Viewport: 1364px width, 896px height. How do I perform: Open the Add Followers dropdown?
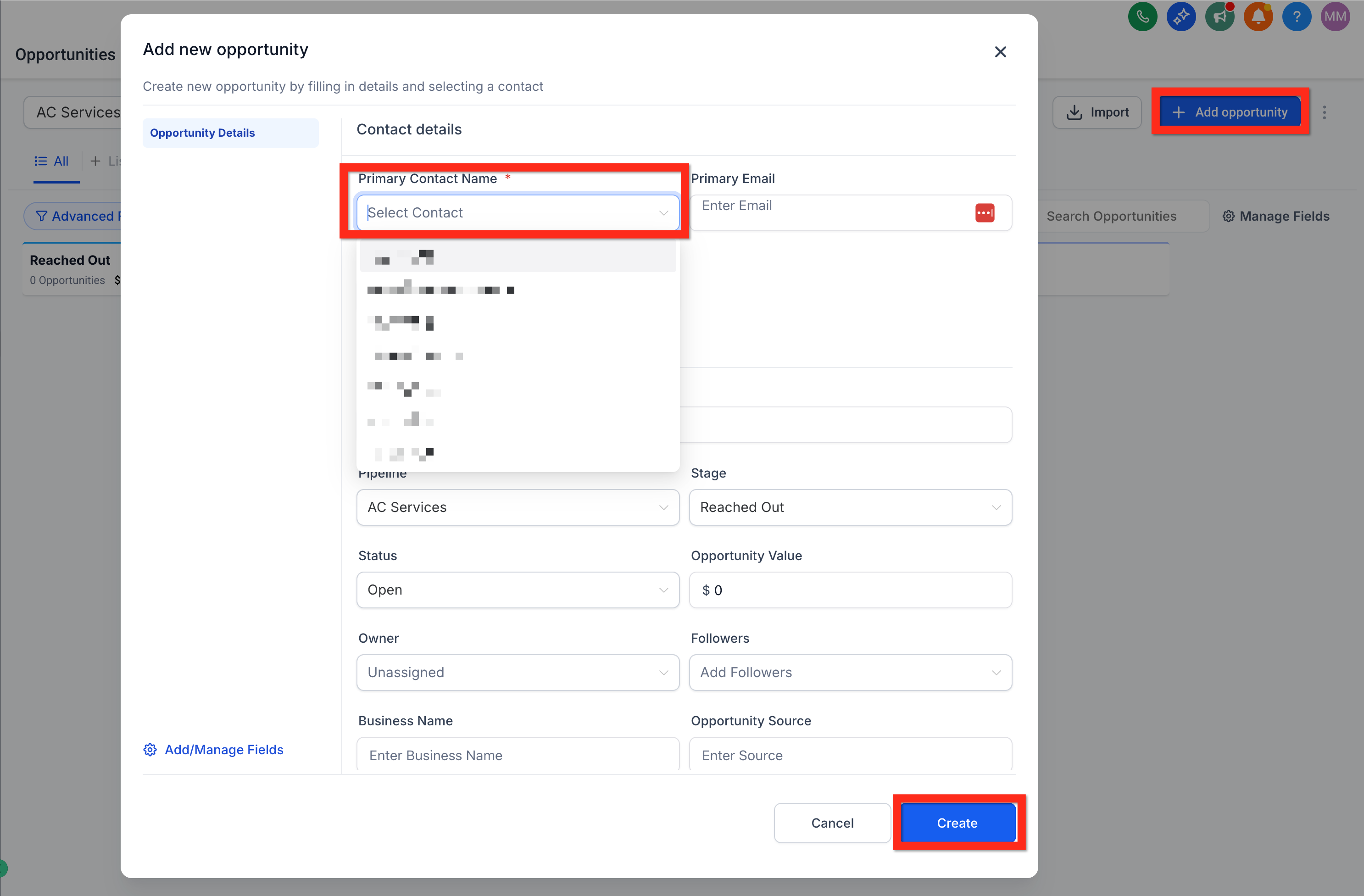point(850,673)
